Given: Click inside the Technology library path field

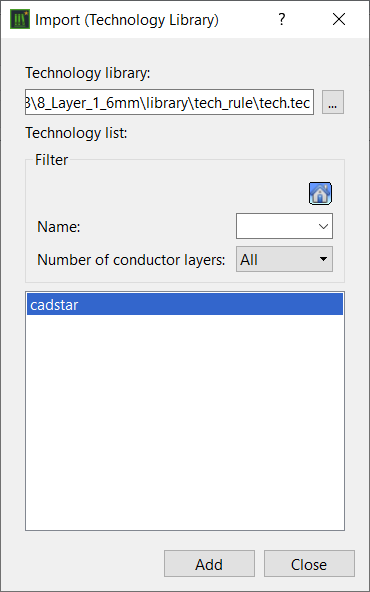Looking at the screenshot, I should coord(170,102).
